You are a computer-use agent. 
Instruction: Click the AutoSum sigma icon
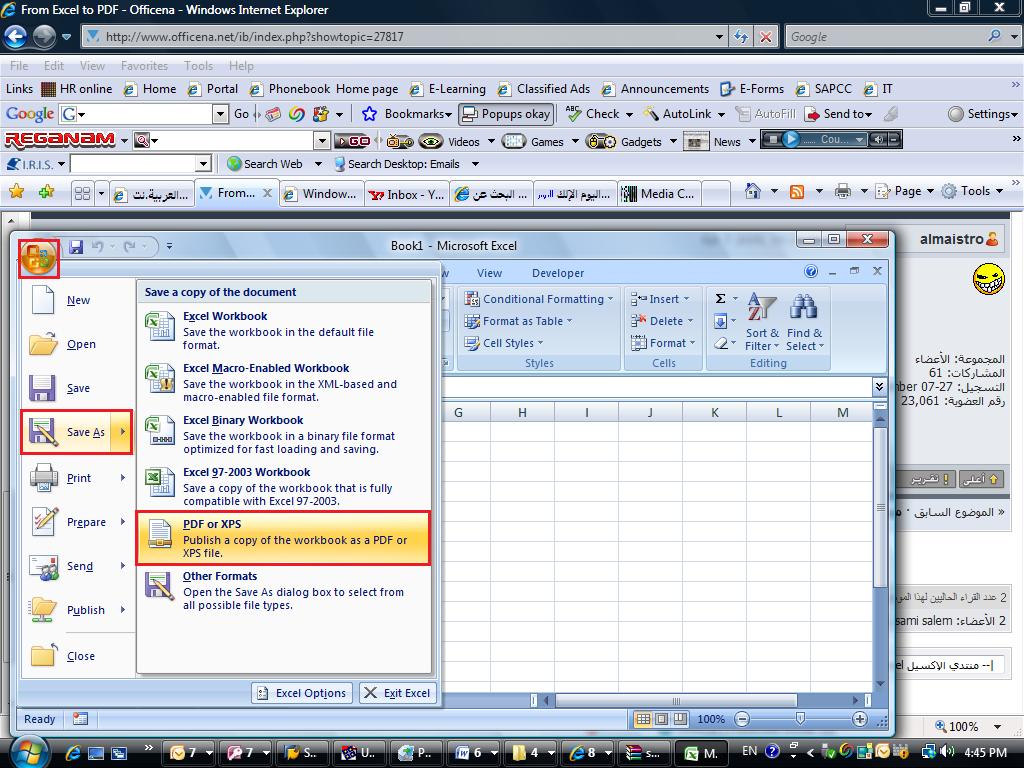pos(720,299)
